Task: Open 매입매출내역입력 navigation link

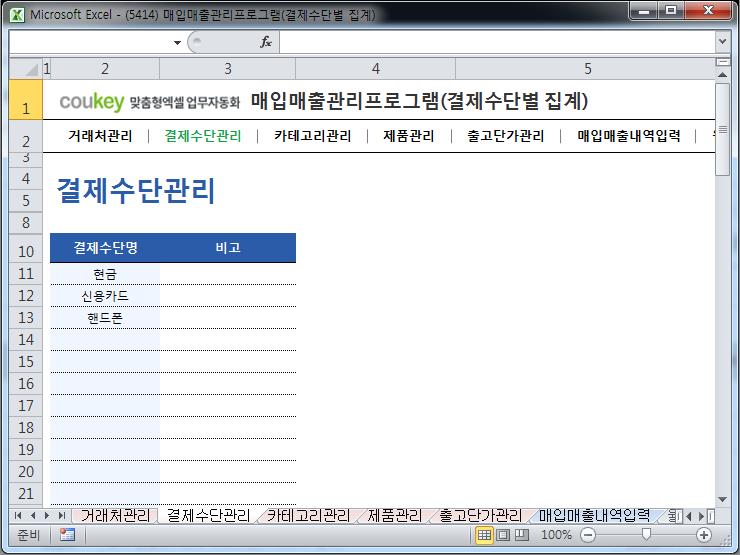Action: [x=629, y=136]
